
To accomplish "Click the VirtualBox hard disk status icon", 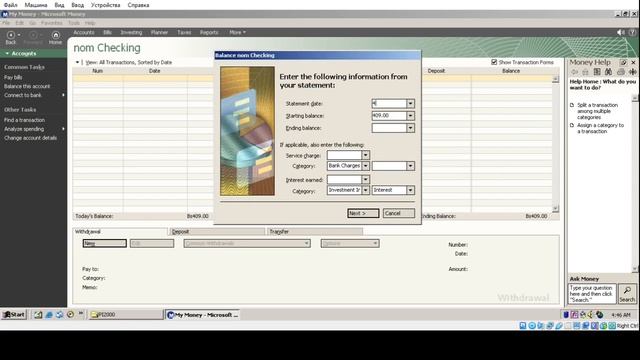I will pyautogui.click(x=523, y=326).
